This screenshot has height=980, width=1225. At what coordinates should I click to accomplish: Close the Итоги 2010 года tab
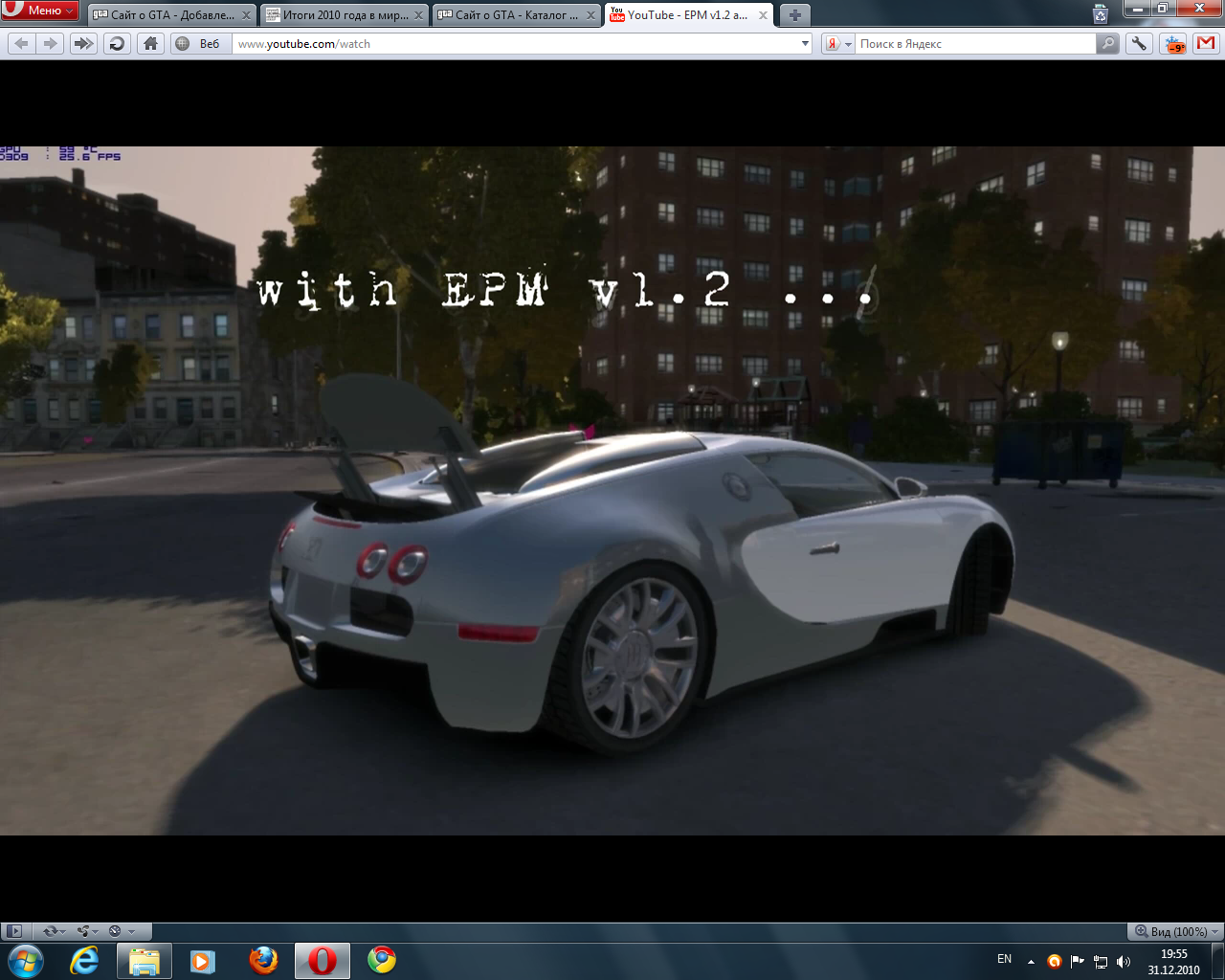click(418, 15)
